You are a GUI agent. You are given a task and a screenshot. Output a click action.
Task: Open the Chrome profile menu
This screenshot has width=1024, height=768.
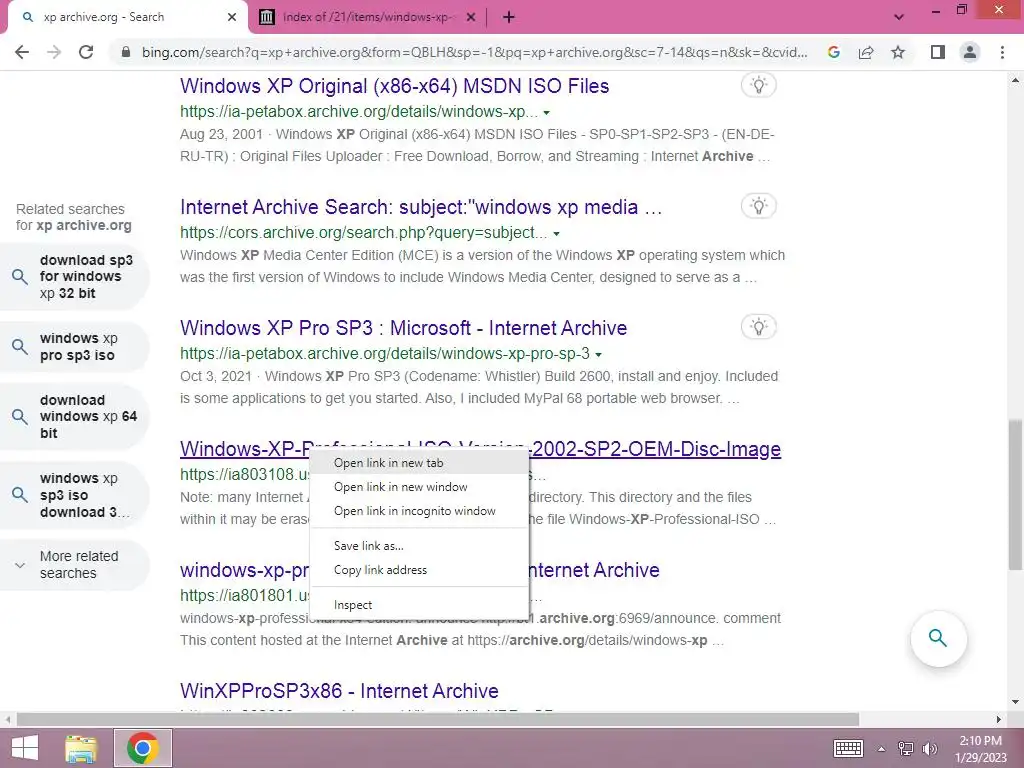click(970, 52)
